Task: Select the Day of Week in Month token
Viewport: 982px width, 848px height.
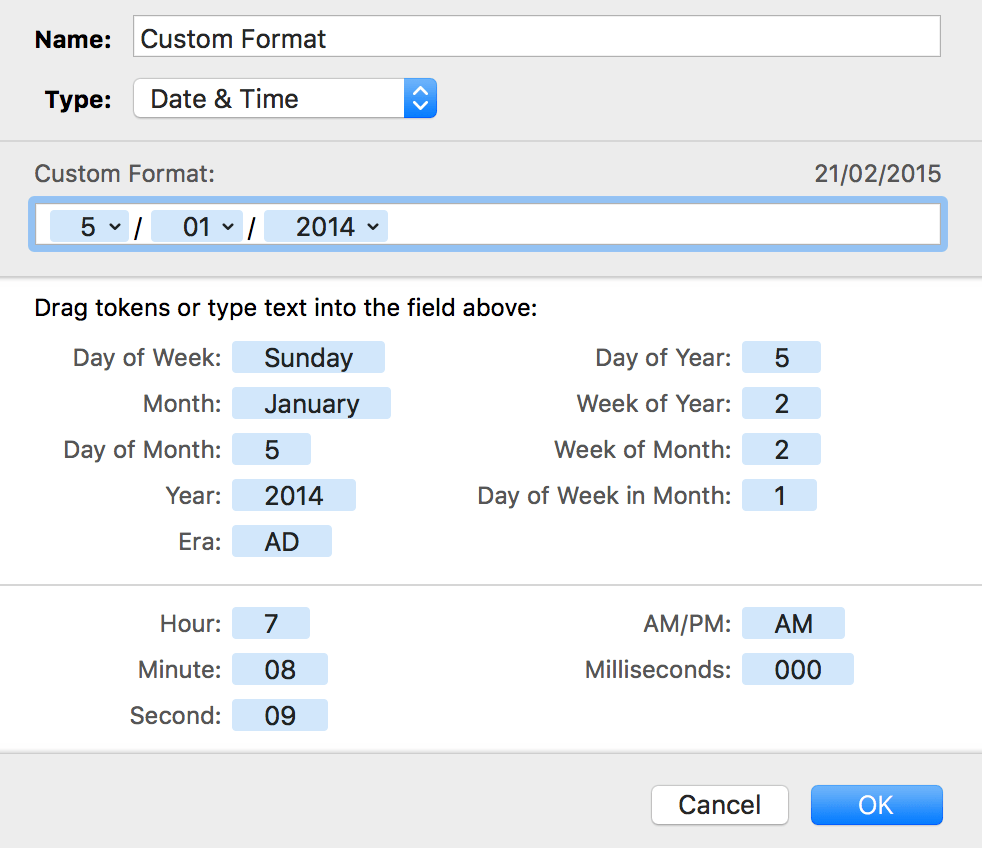Action: pyautogui.click(x=779, y=495)
